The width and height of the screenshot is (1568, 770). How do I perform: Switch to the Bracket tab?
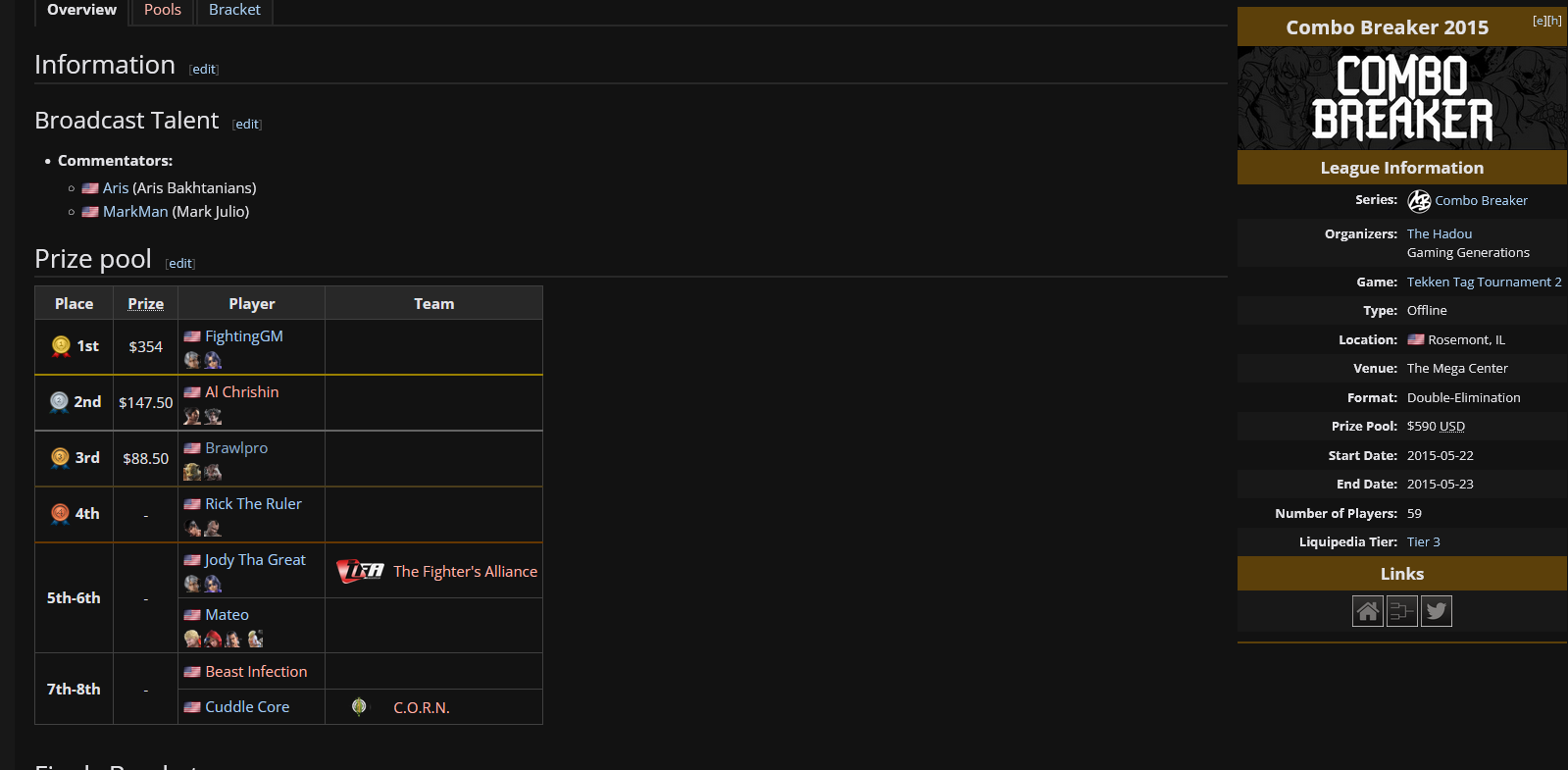[234, 10]
